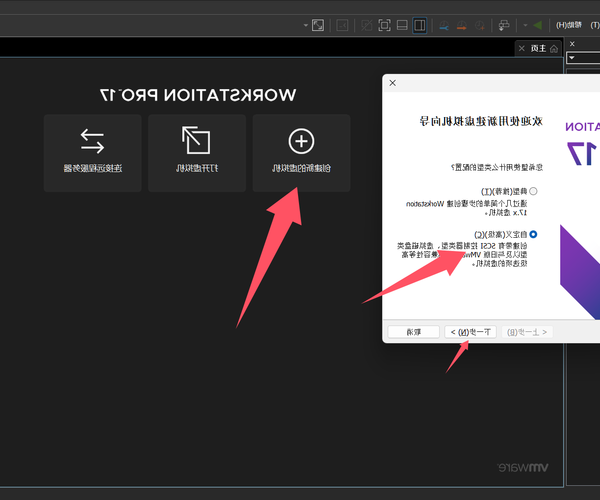Click the 打开虚拟机 open VM card

click(x=197, y=153)
